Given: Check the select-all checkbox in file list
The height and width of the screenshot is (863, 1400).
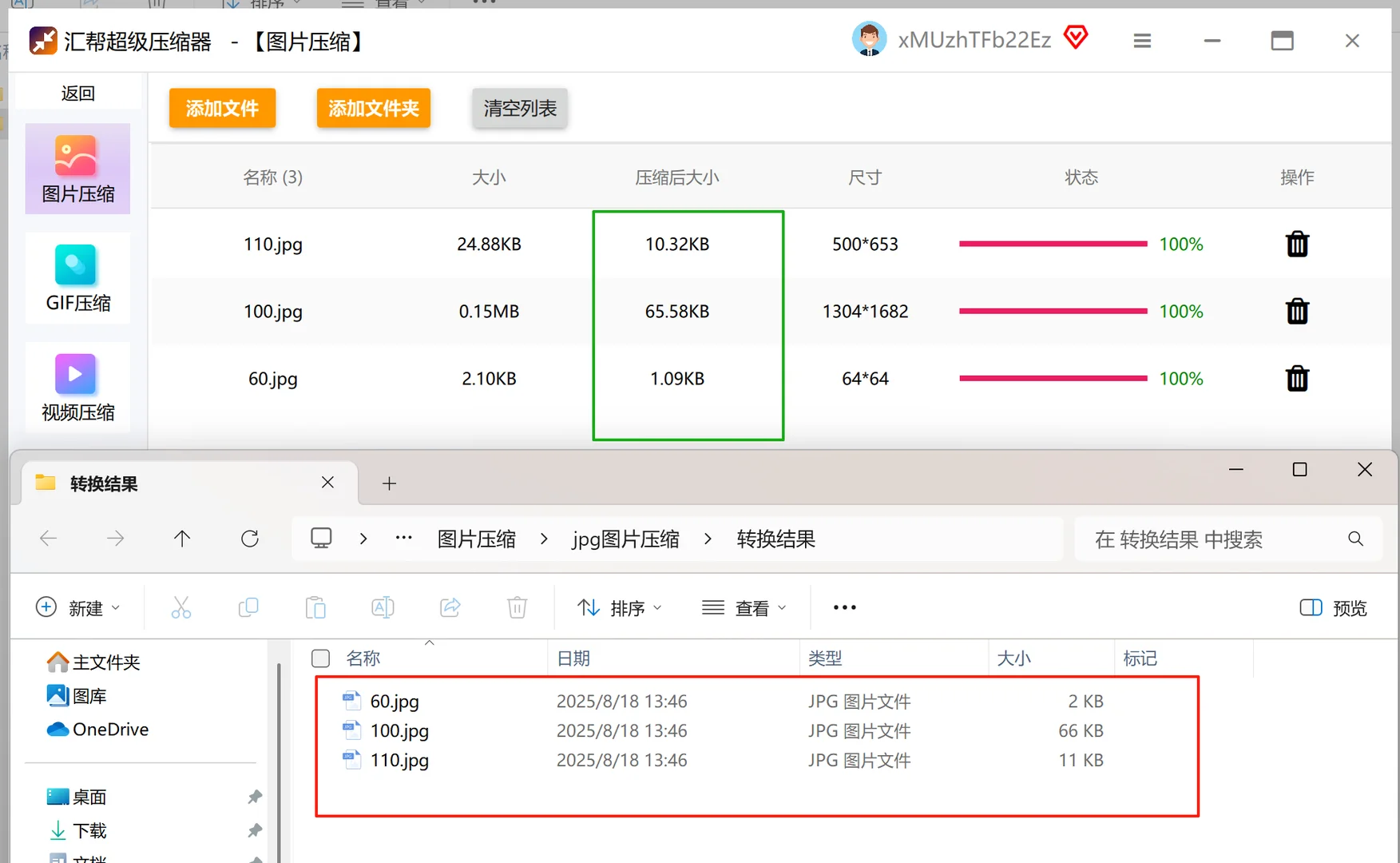Looking at the screenshot, I should pos(320,658).
